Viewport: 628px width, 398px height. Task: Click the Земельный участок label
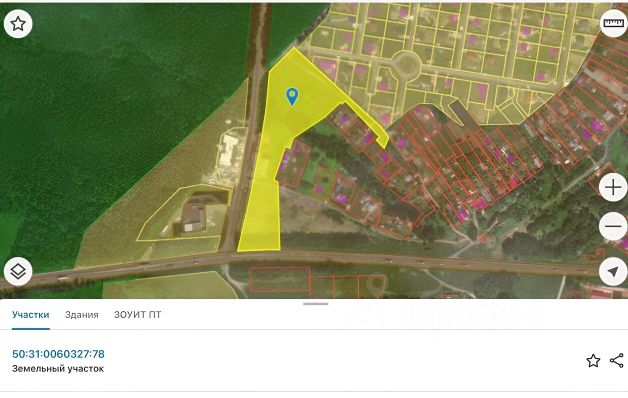coord(58,369)
